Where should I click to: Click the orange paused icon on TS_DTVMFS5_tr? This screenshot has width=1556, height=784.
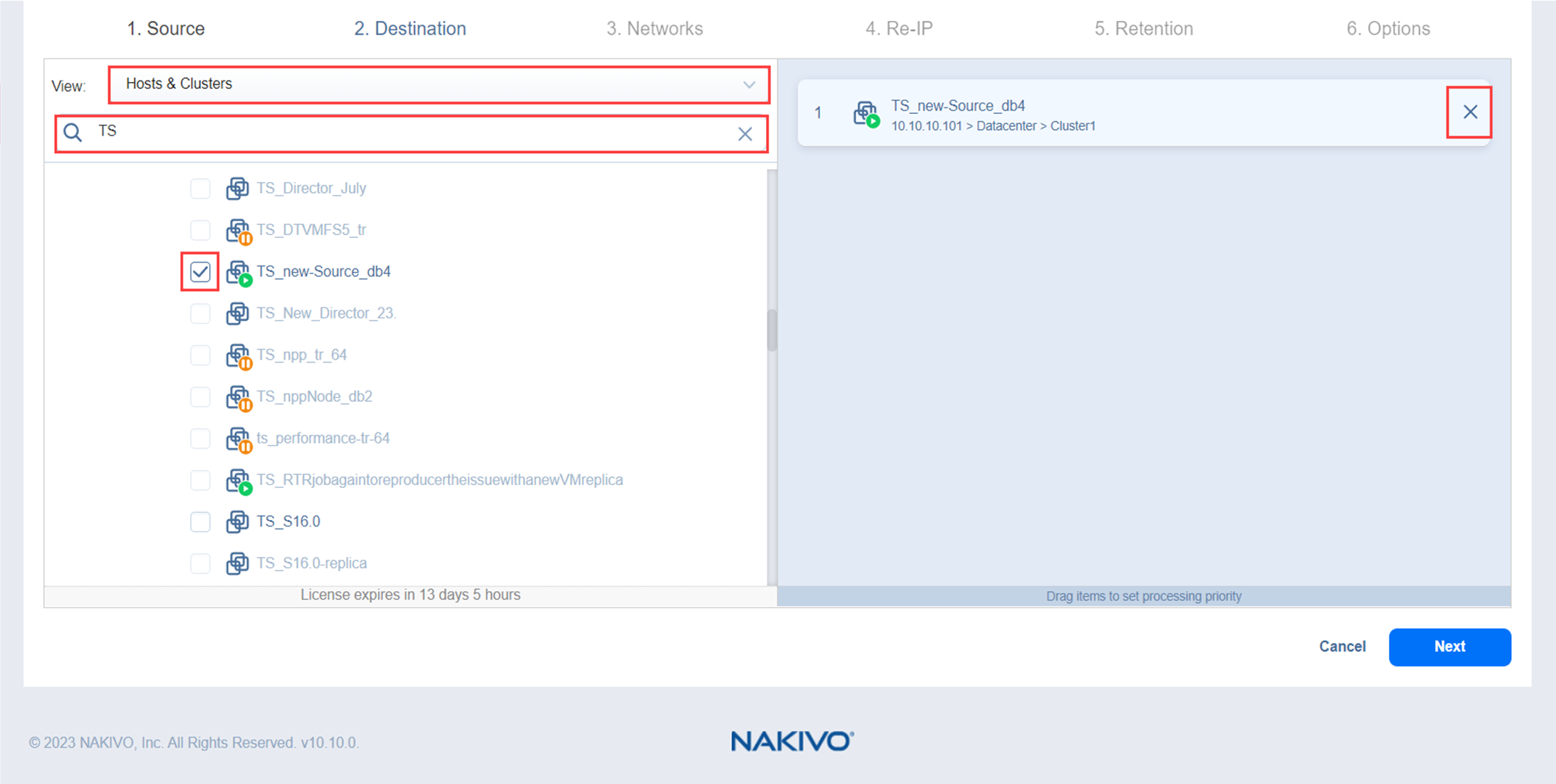tap(246, 238)
